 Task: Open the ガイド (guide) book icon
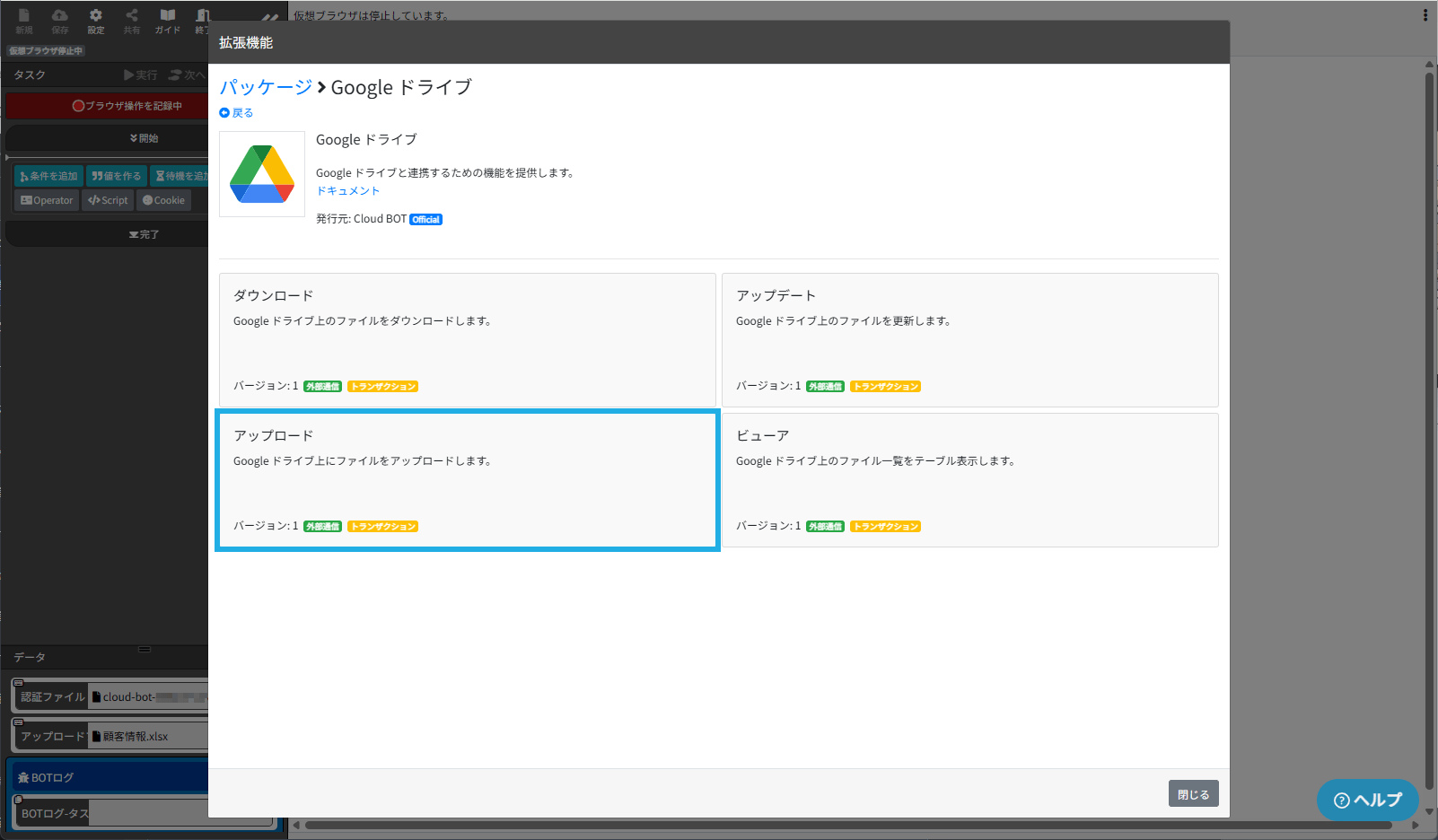coord(168,21)
